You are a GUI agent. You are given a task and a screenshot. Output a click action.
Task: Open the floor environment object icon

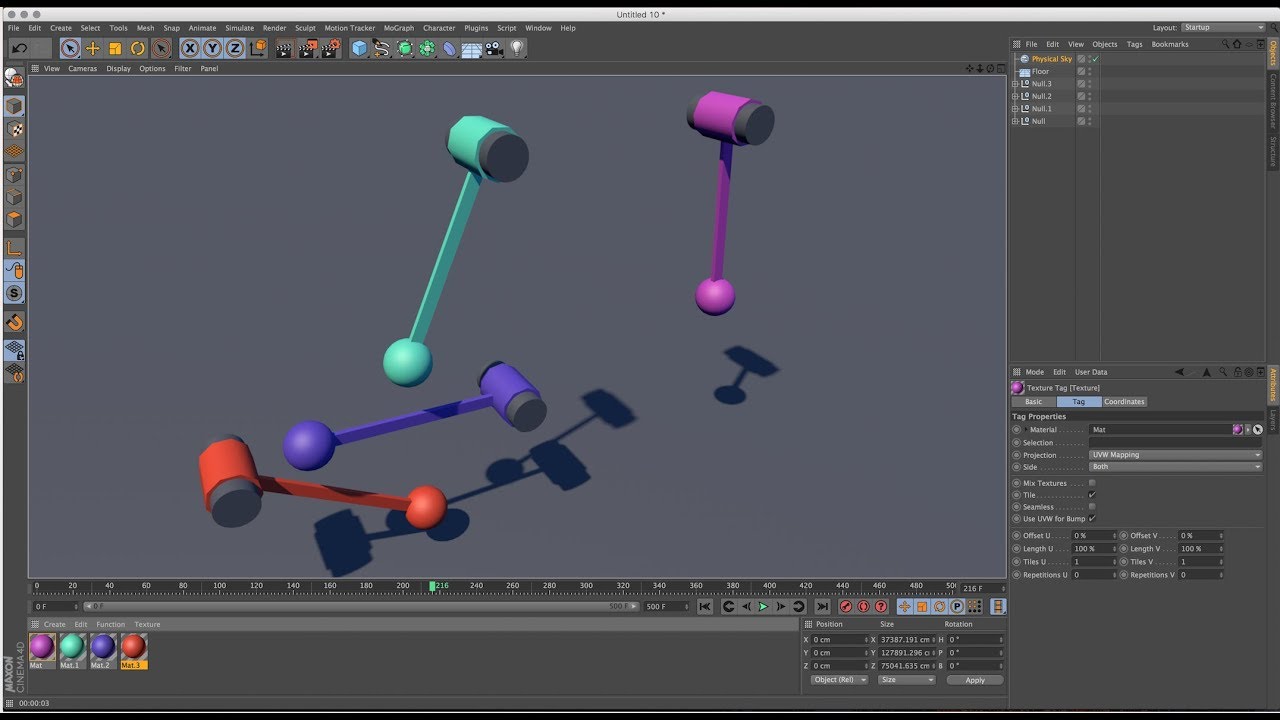click(472, 48)
